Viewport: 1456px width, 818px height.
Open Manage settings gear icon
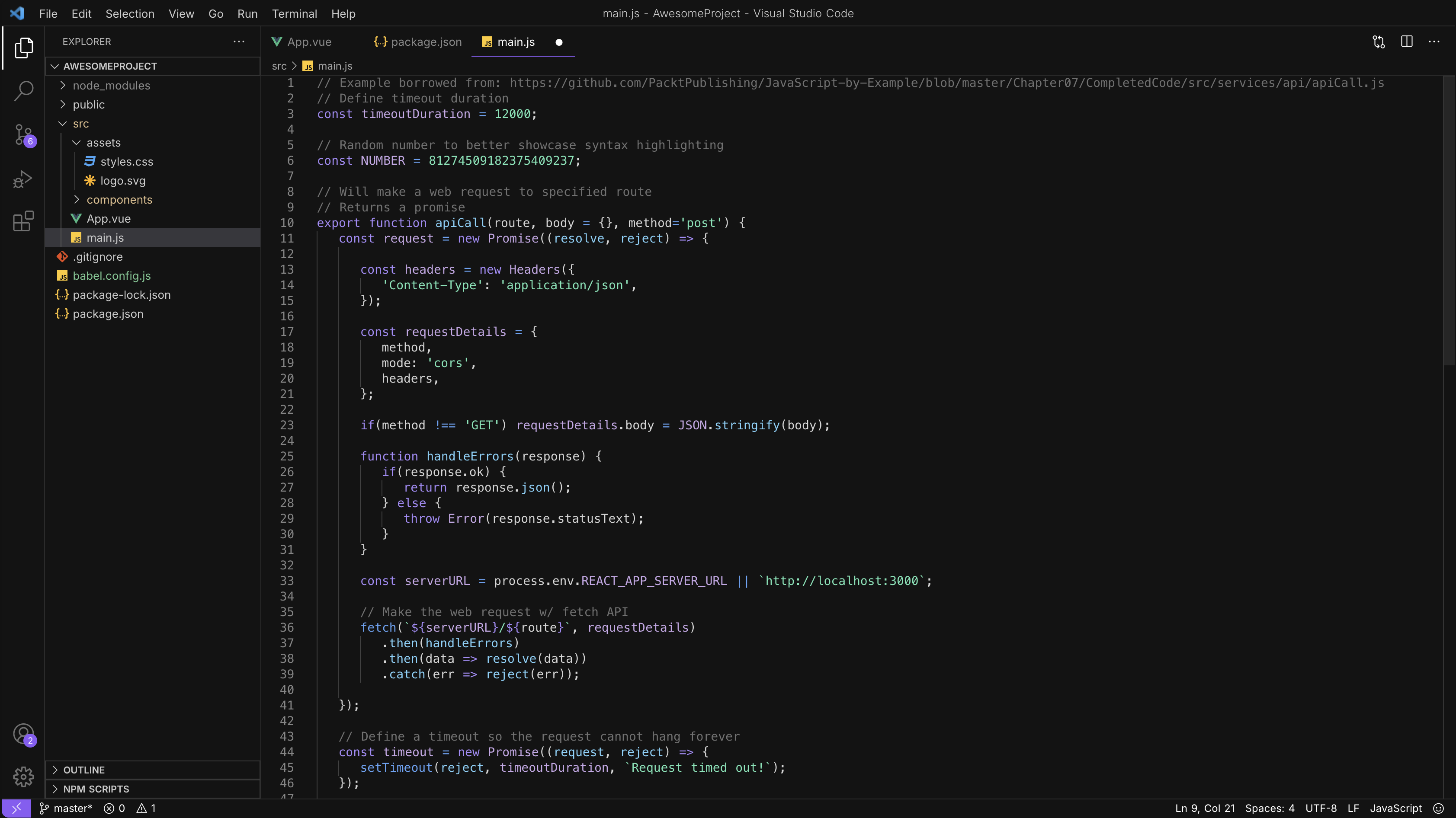(23, 777)
